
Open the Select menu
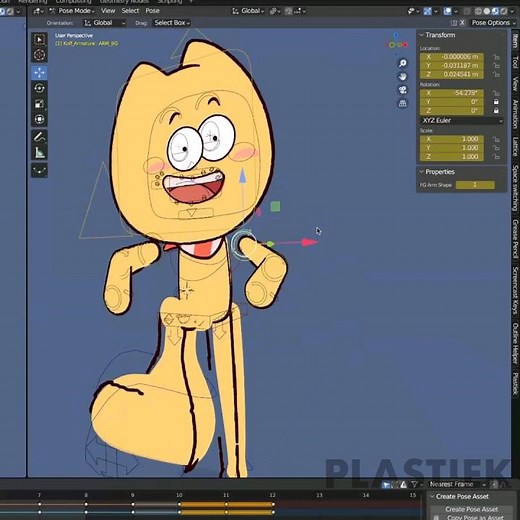click(x=130, y=11)
